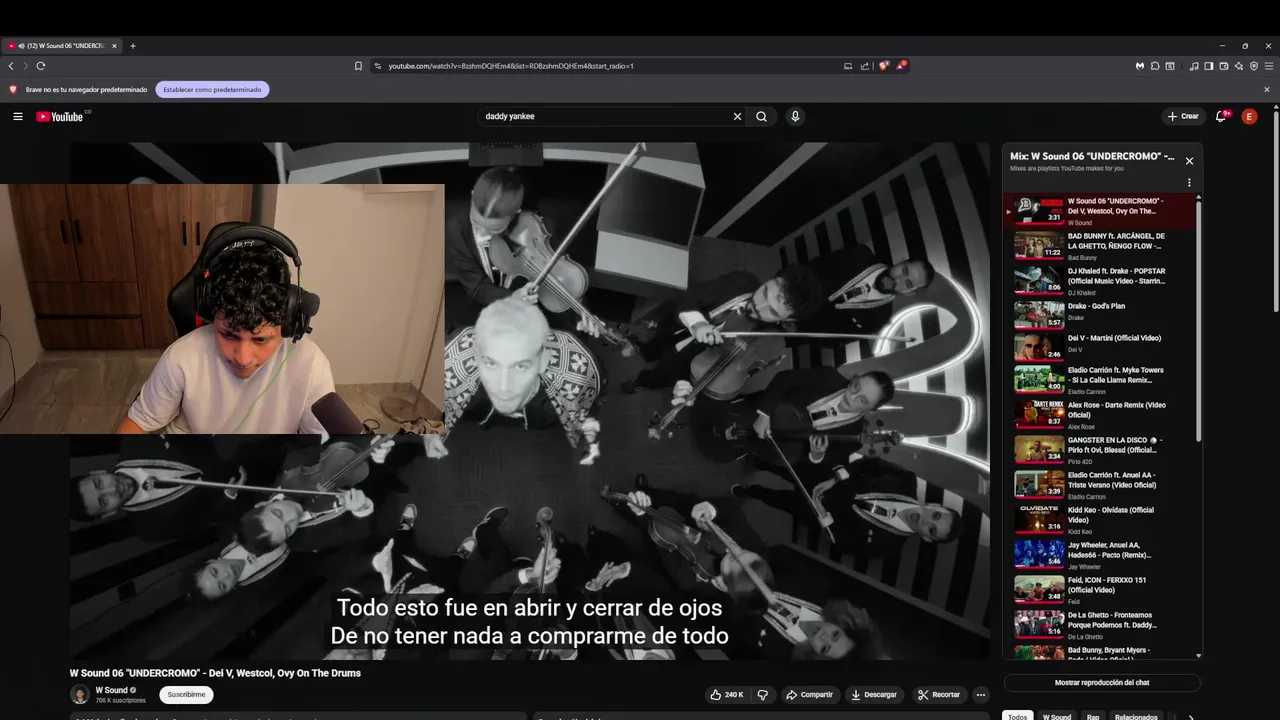This screenshot has width=1280, height=720.
Task: Open the browser extensions puzzle icon
Action: click(x=1154, y=66)
